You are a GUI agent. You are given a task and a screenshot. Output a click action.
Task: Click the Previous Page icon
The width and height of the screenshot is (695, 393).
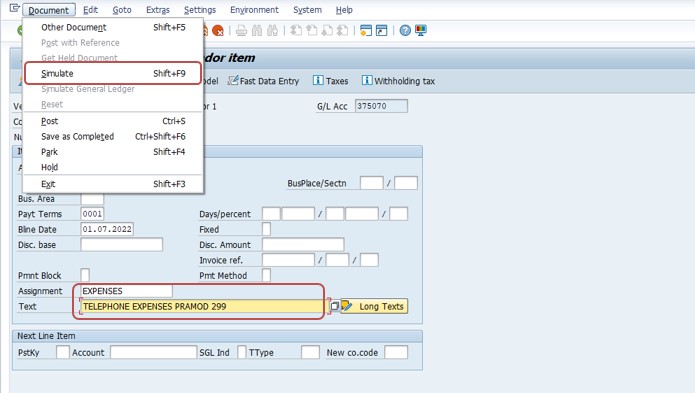coord(312,31)
